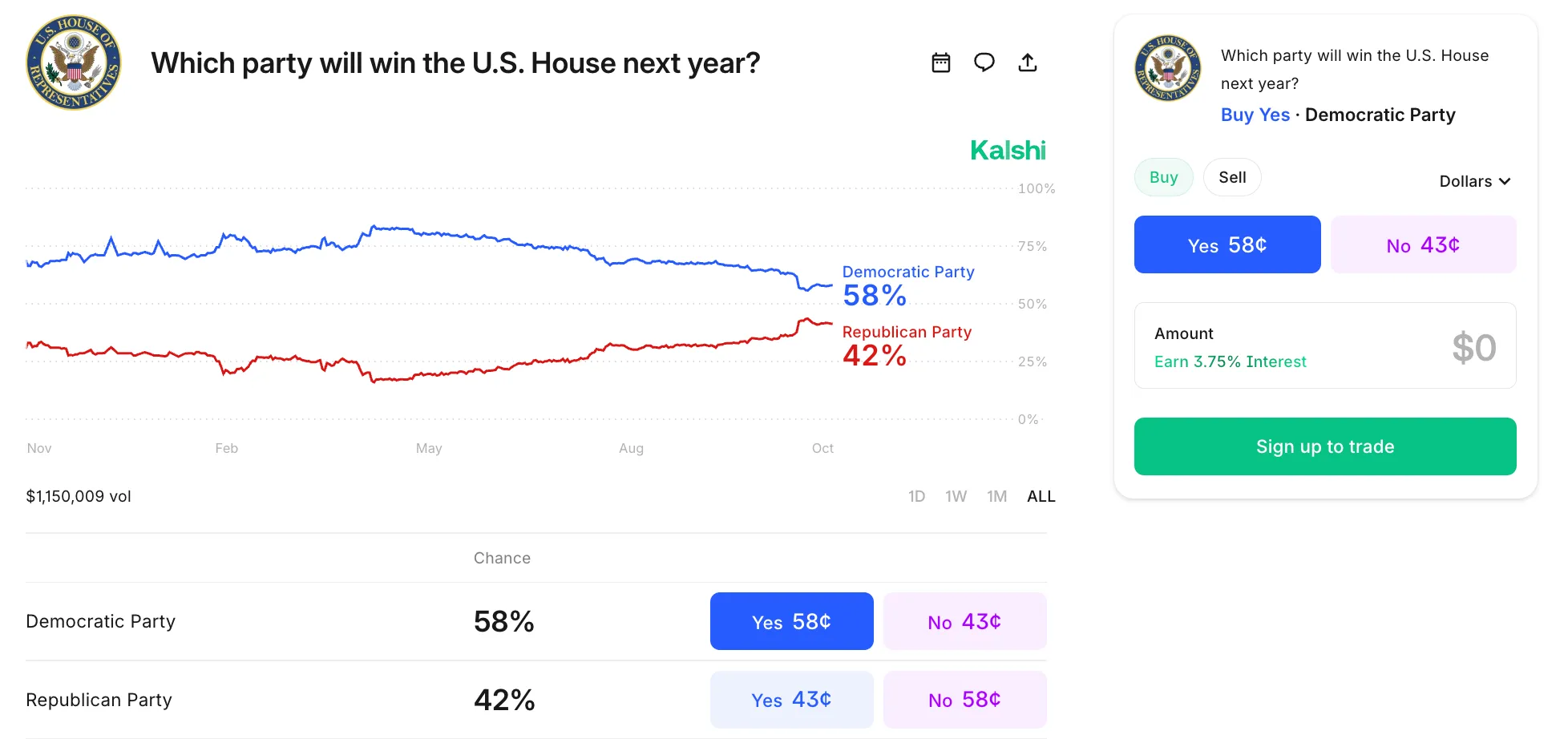
Task: Click the Earn 3.75% Interest label
Action: point(1231,361)
